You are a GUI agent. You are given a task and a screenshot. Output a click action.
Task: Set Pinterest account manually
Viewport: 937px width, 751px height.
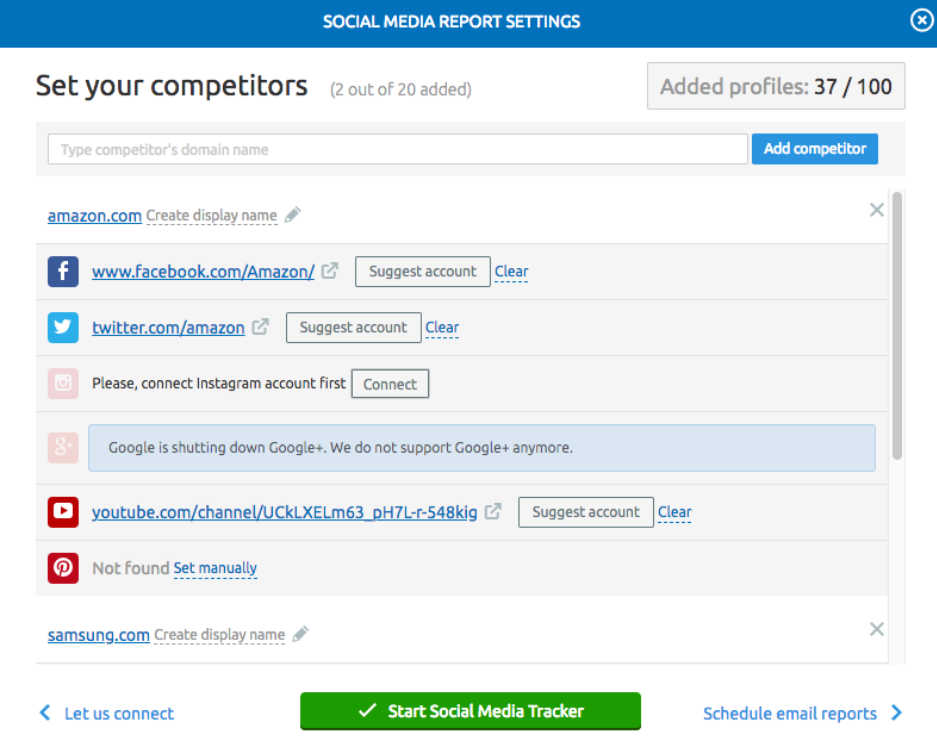[x=215, y=568]
